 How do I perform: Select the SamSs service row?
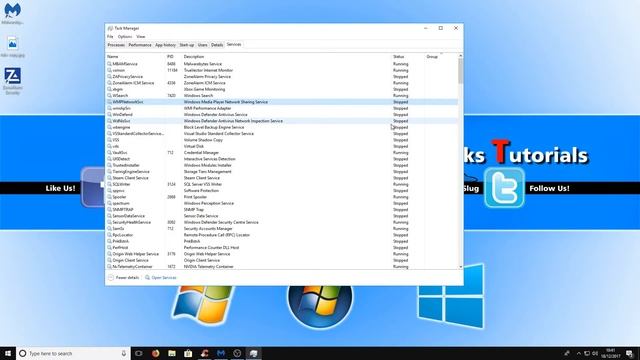[282, 229]
